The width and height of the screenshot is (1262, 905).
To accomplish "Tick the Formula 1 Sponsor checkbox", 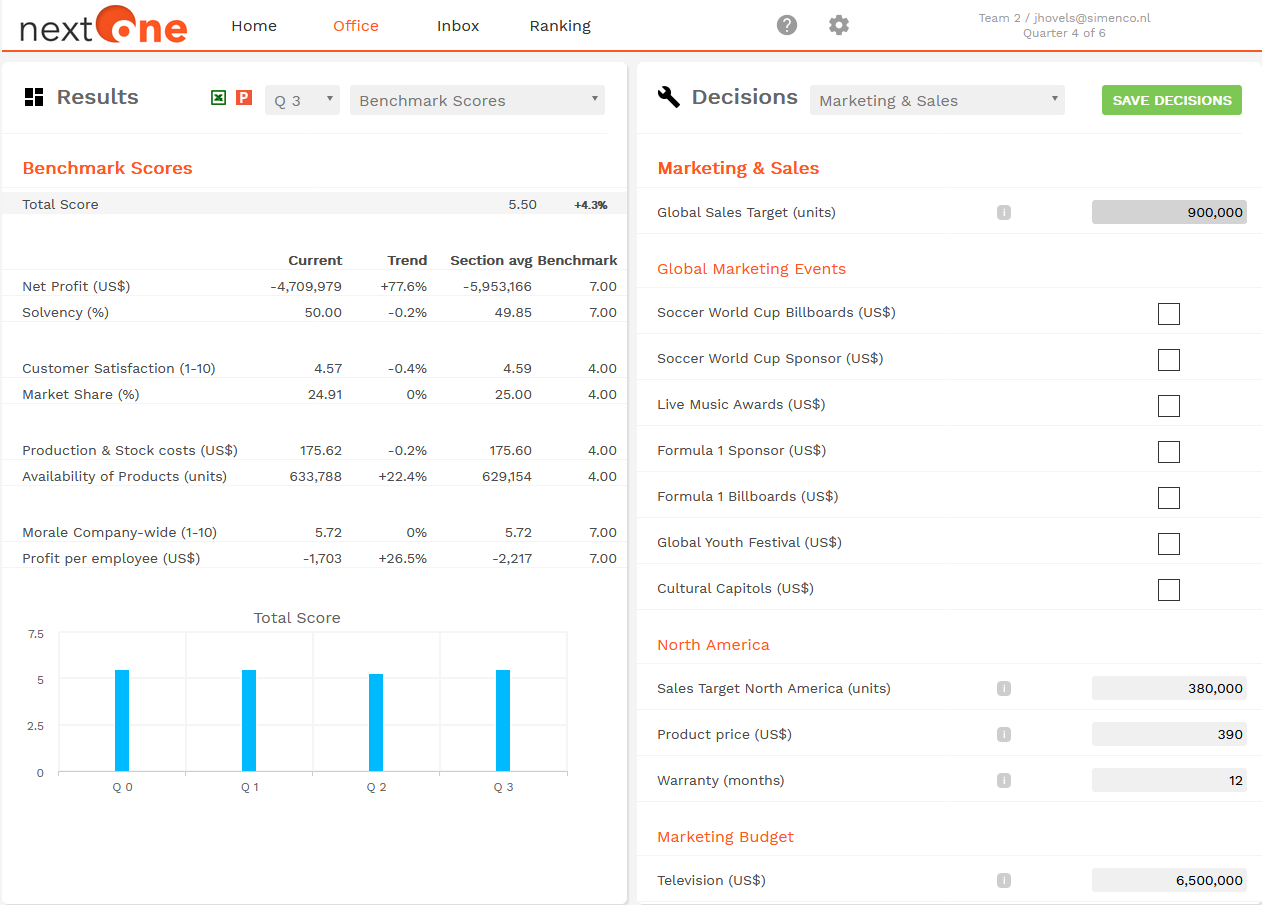I will [x=1168, y=452].
